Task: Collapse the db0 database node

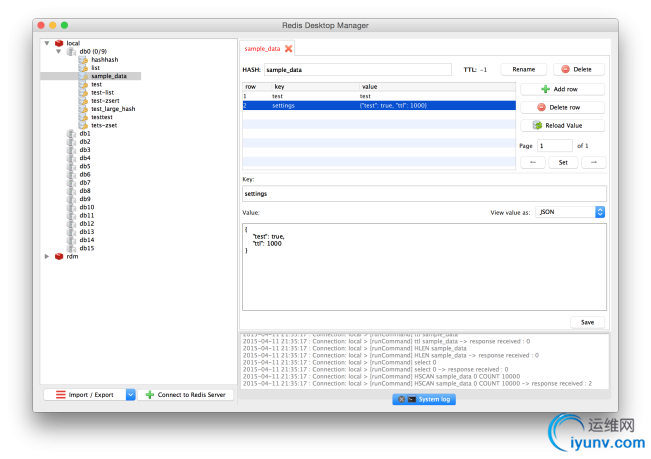Action: 59,51
